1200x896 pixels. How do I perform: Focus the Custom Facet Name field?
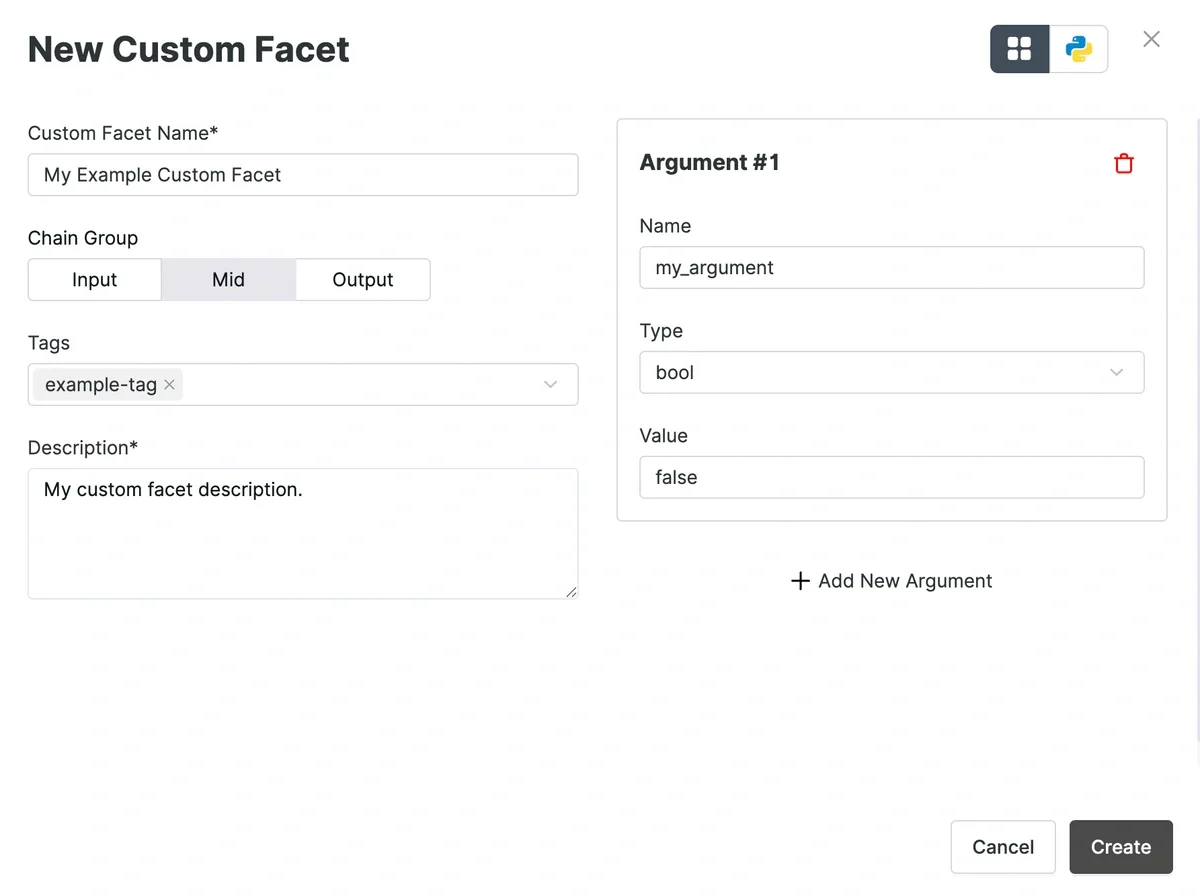(x=303, y=175)
